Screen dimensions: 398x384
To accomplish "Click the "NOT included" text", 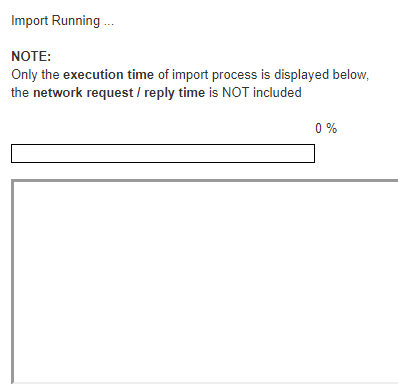I will (262, 93).
